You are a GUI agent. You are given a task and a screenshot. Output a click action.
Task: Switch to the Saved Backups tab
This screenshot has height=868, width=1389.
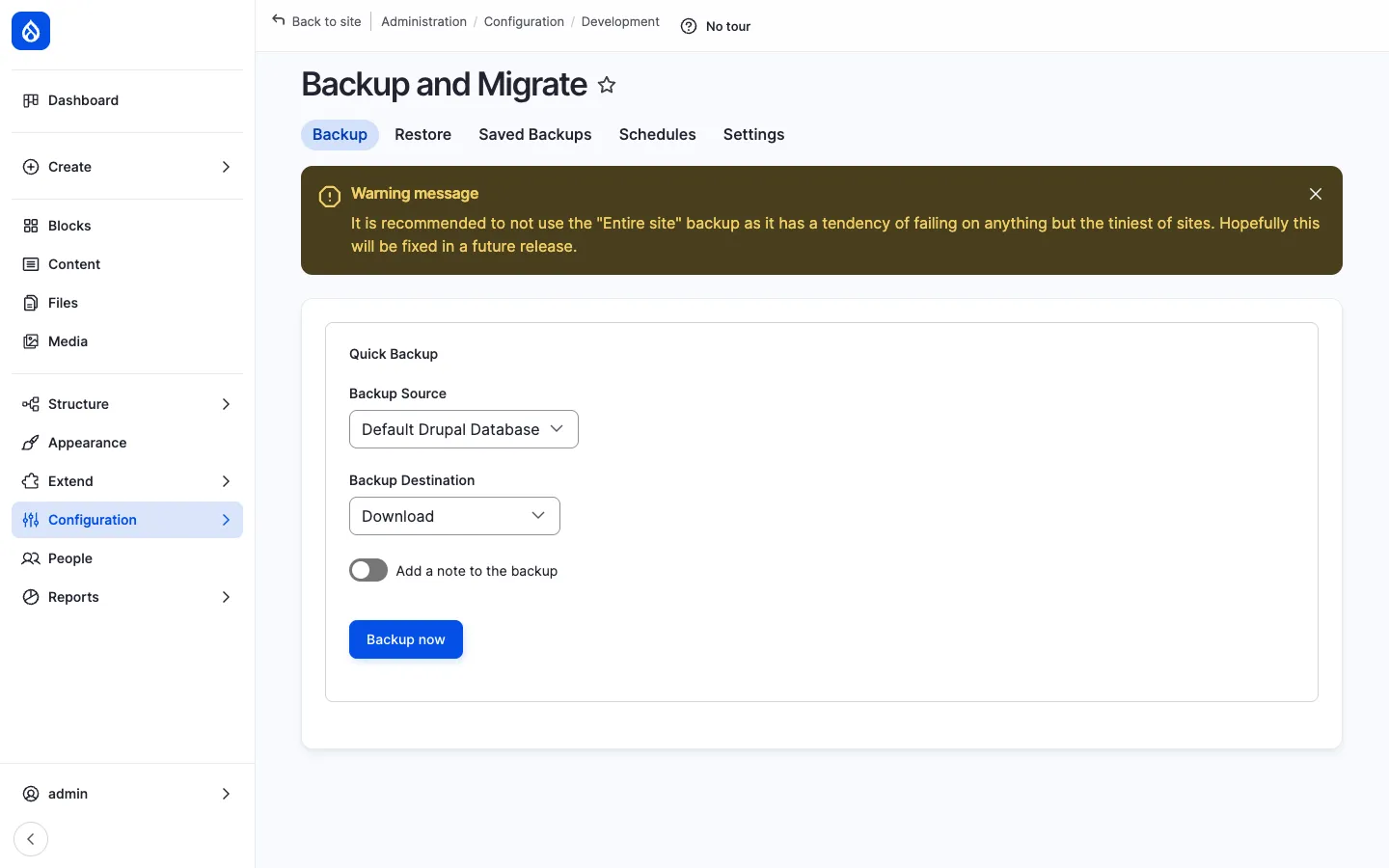535,135
